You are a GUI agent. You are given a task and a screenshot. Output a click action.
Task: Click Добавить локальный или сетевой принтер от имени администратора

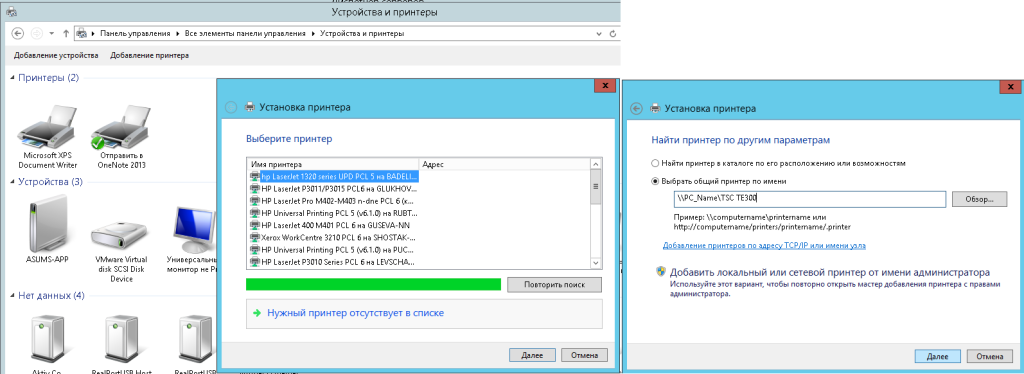pyautogui.click(x=830, y=272)
